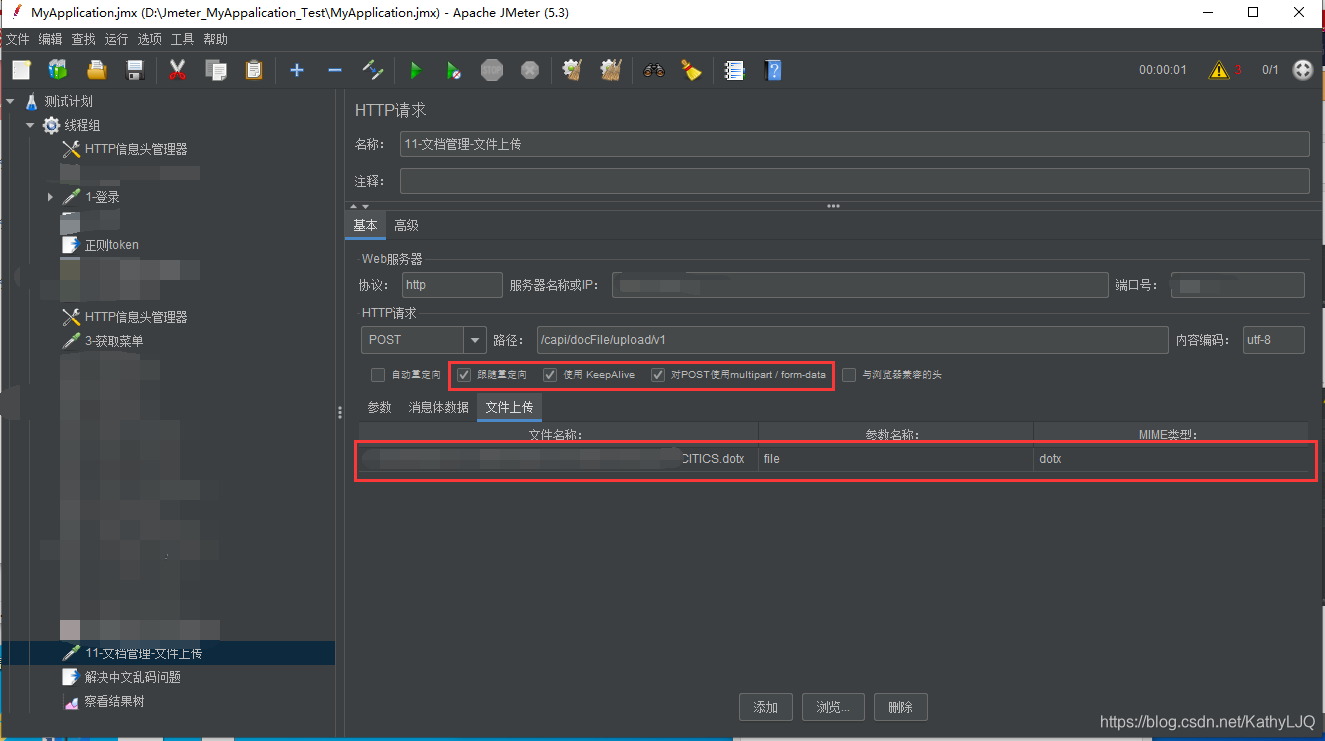
Task: Click the 路径 field with /capi/docFile/upload/v1
Action: 852,340
